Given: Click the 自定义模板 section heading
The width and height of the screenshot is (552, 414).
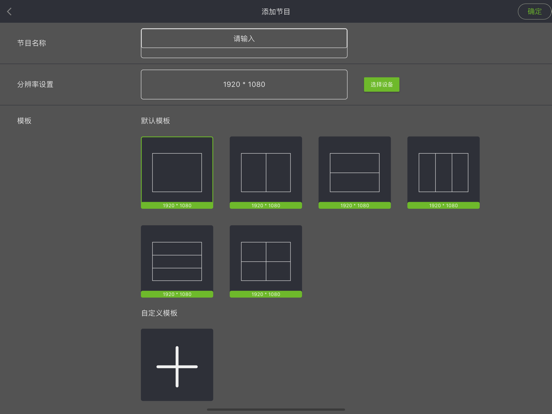Looking at the screenshot, I should [159, 313].
